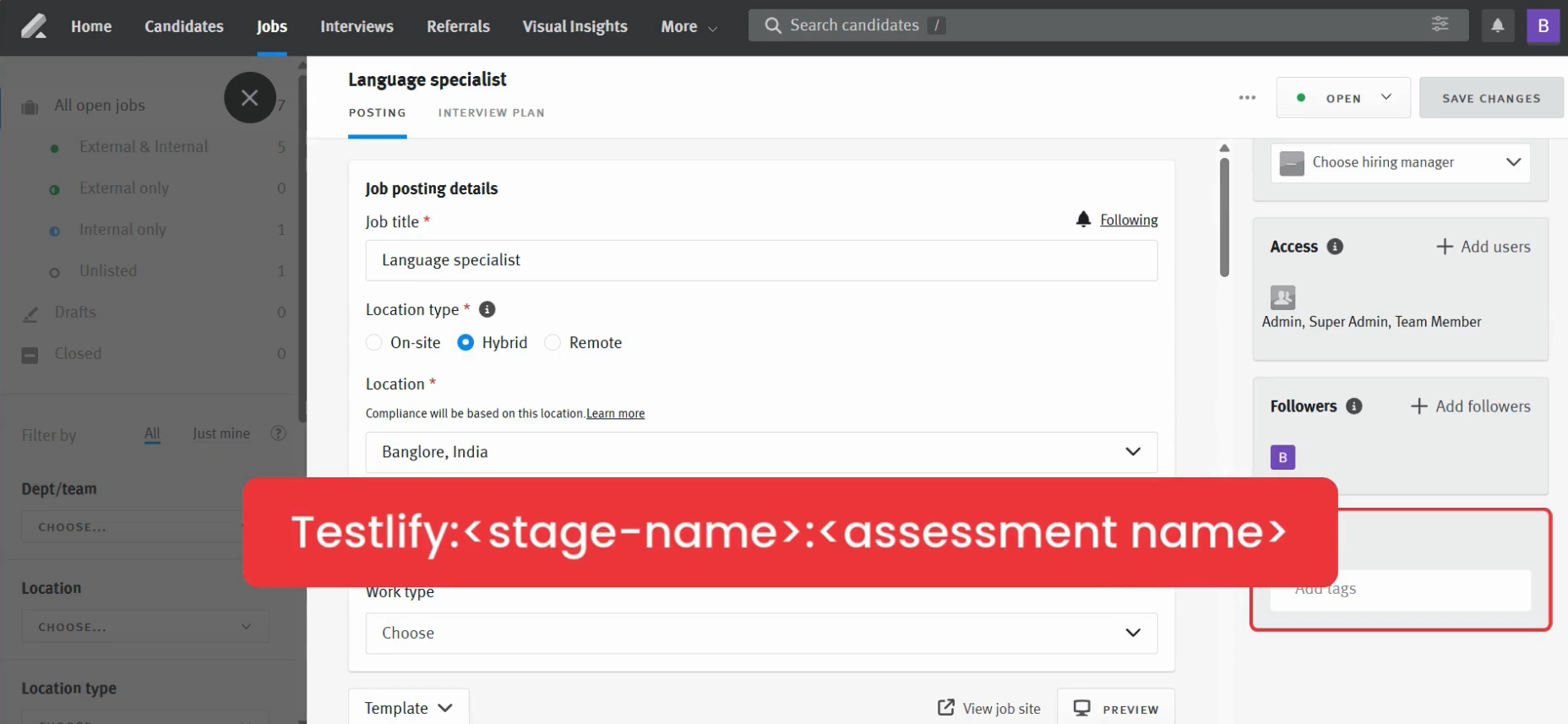Screen dimensions: 1568x724
Task: Filter jobs by Just mine
Action: click(x=221, y=433)
